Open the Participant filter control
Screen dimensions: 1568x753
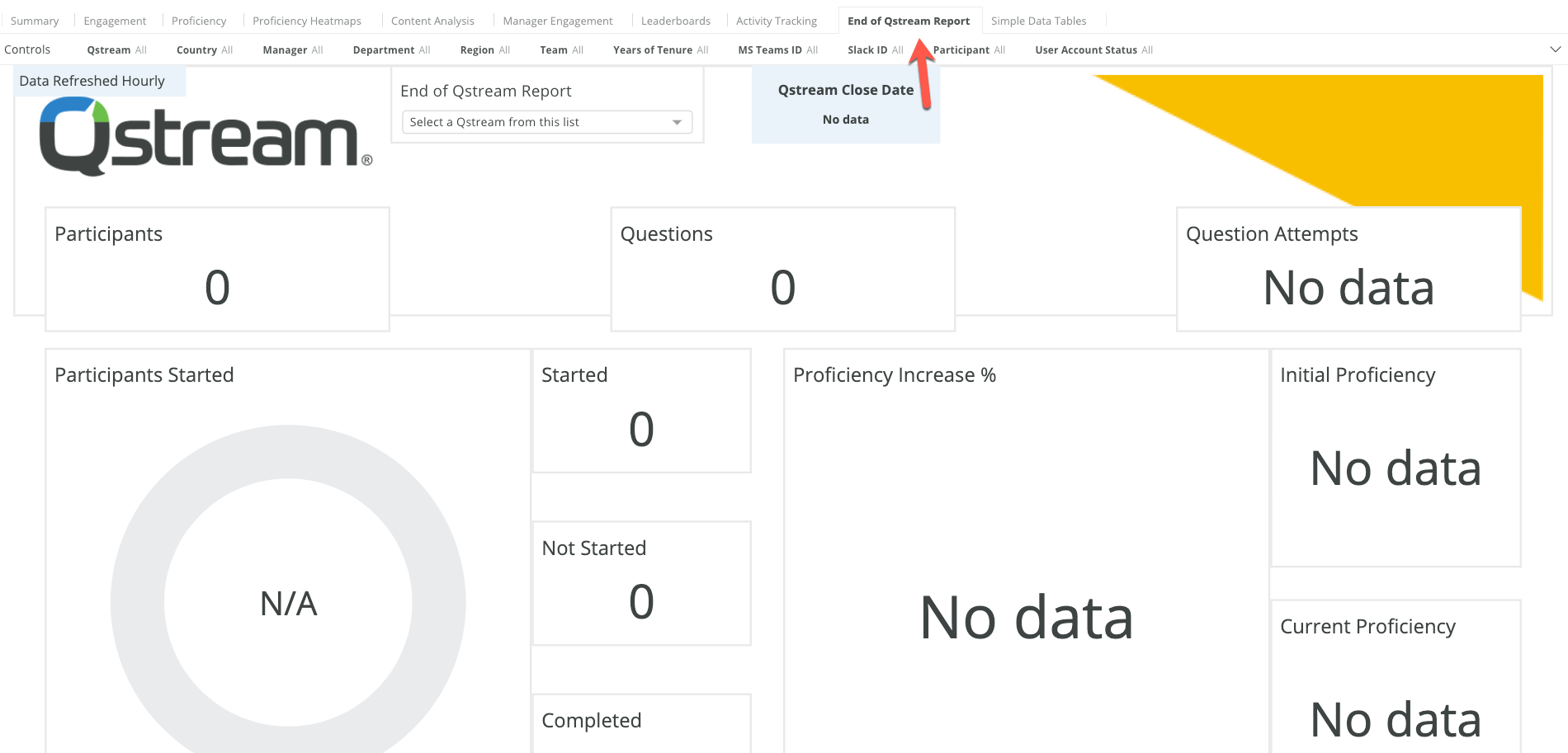(970, 50)
